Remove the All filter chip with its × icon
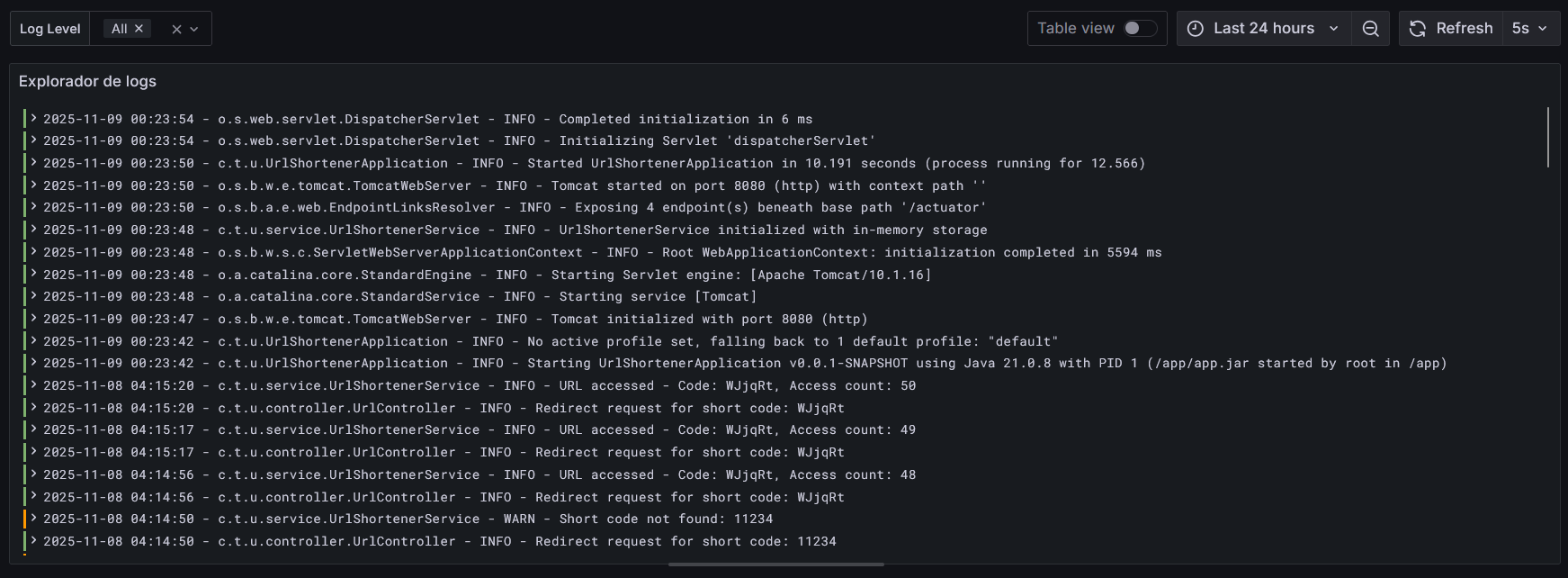This screenshot has width=1568, height=578. click(x=138, y=28)
